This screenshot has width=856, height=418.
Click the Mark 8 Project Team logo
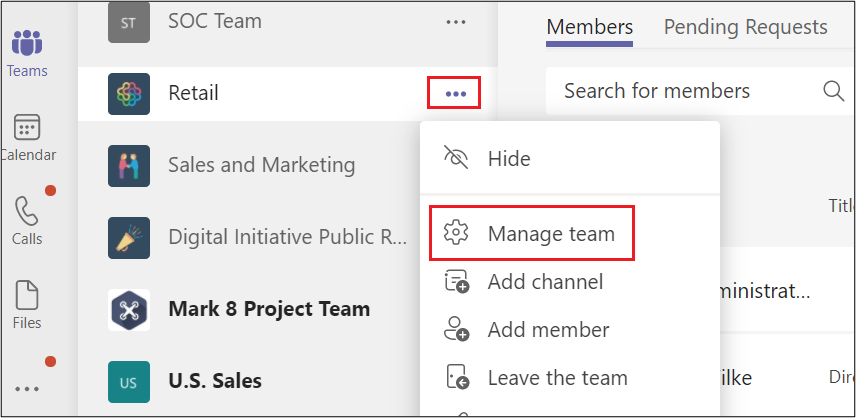[129, 309]
